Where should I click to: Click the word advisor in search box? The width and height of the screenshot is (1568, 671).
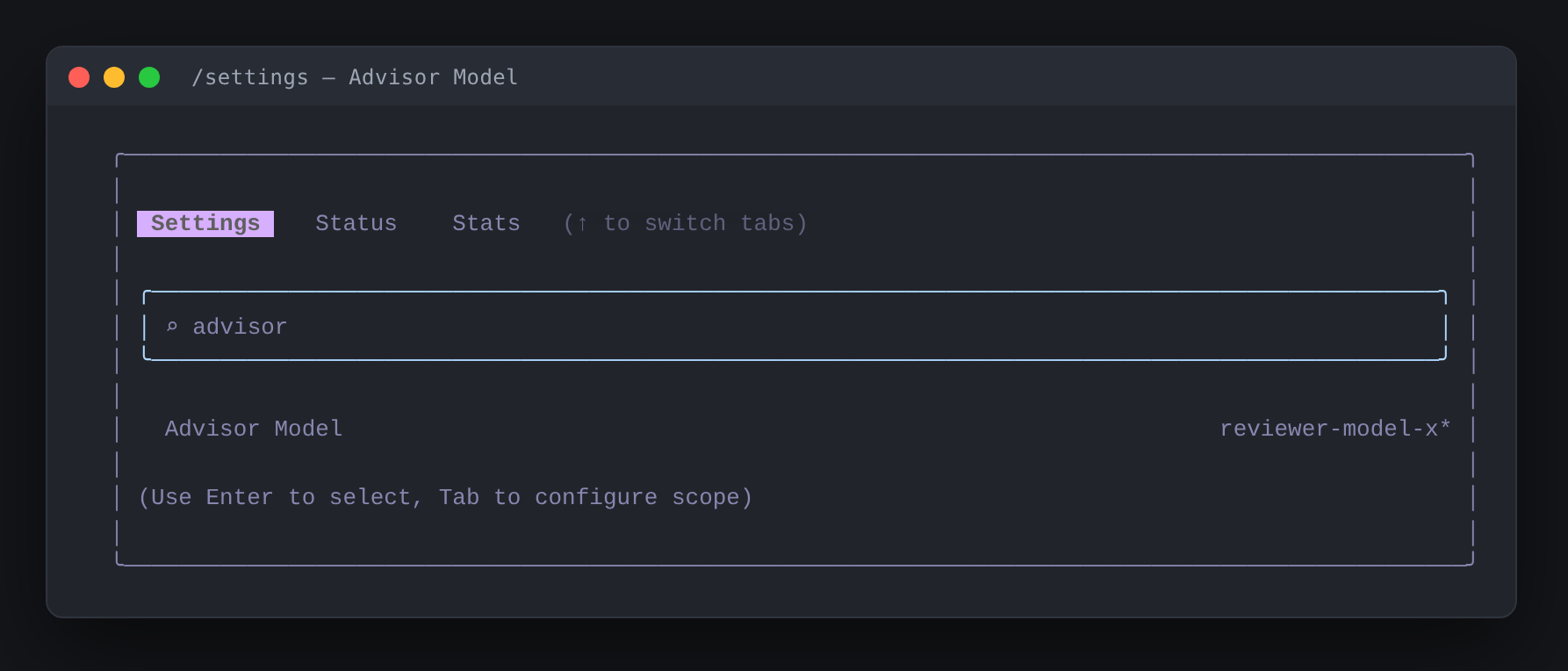click(240, 327)
